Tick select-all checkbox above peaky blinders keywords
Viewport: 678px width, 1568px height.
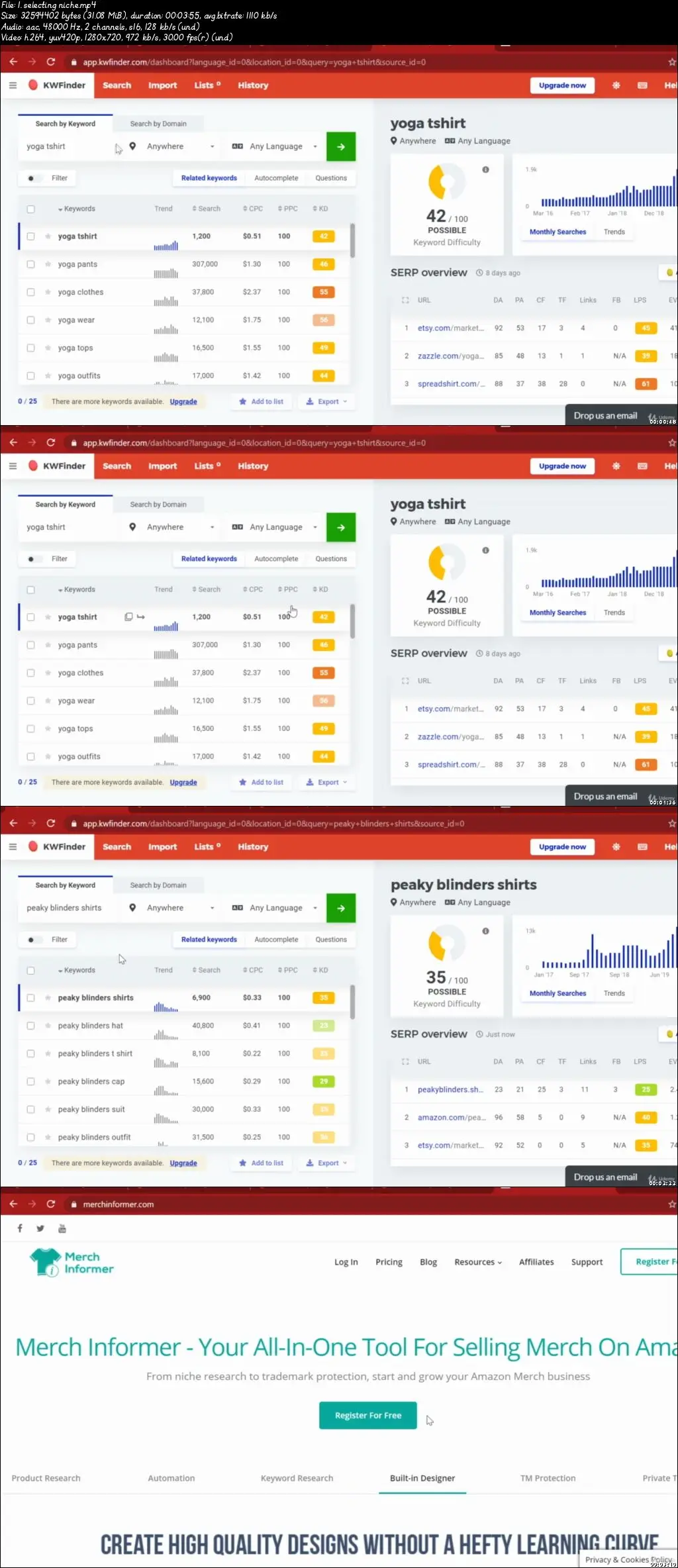coord(30,970)
